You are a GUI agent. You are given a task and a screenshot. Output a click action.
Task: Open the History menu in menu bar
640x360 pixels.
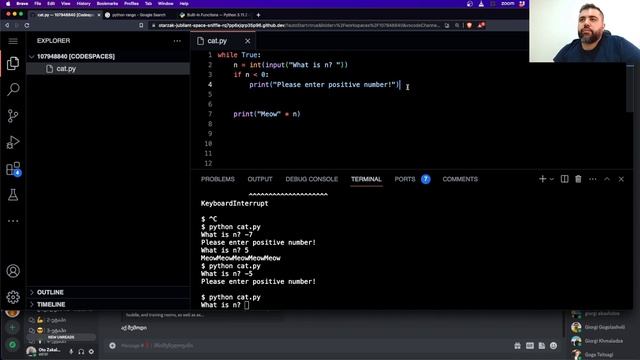83,4
